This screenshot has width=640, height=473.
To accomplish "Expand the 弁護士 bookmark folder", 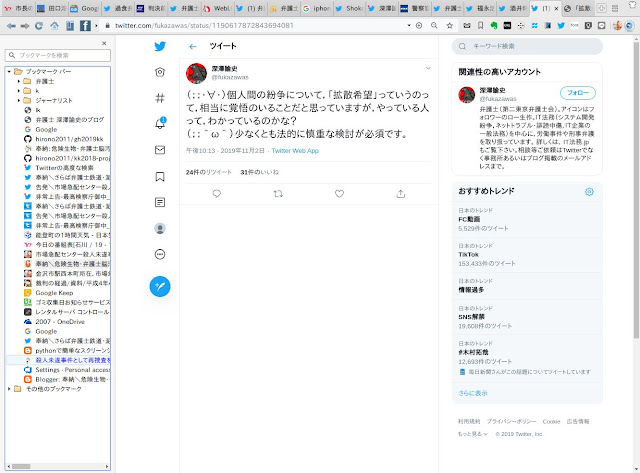I will pyautogui.click(x=18, y=81).
